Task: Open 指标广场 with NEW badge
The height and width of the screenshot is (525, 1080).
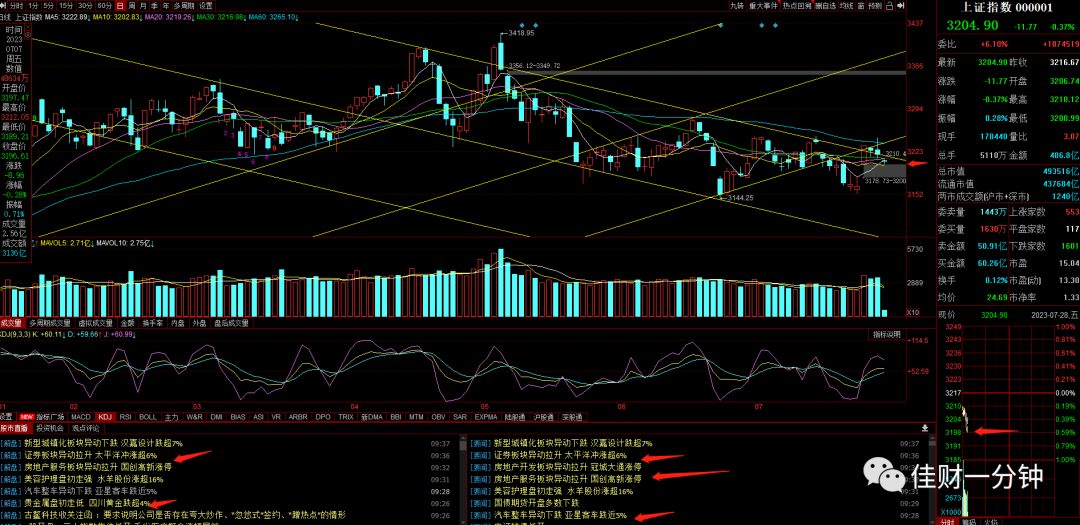Action: click(x=42, y=417)
